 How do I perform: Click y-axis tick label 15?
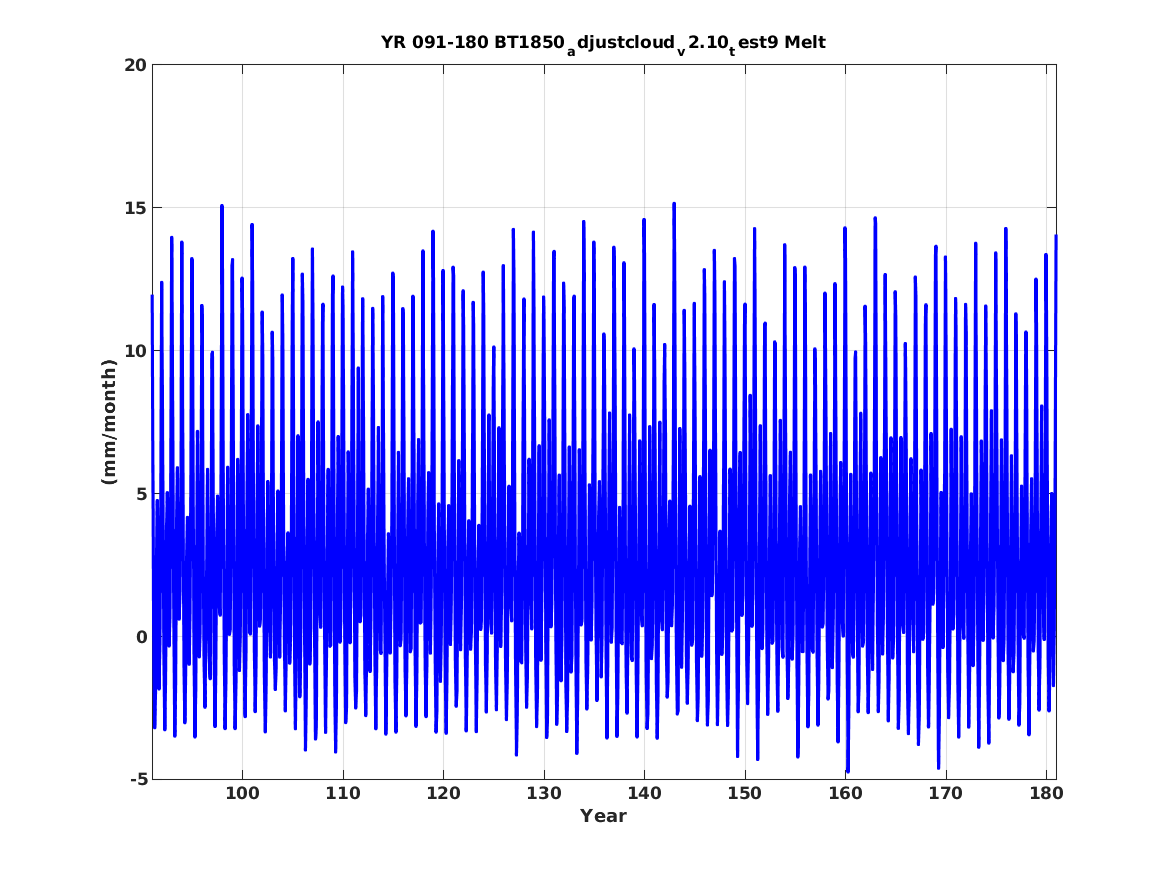tap(135, 208)
